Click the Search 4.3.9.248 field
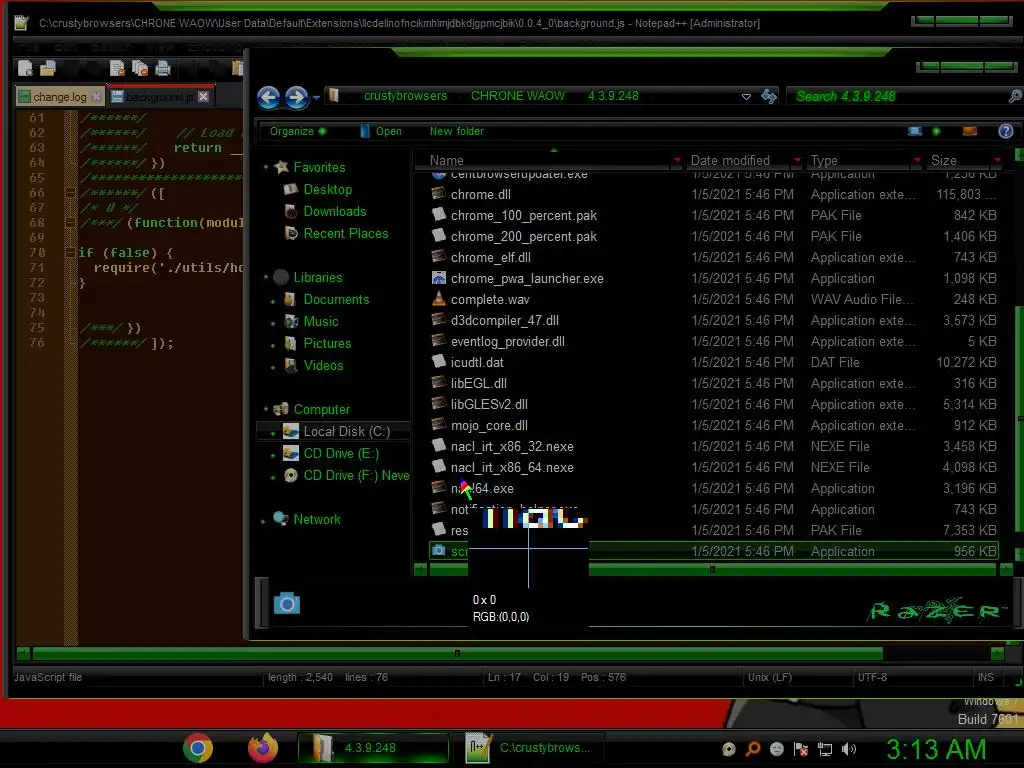1024x768 pixels. [897, 96]
